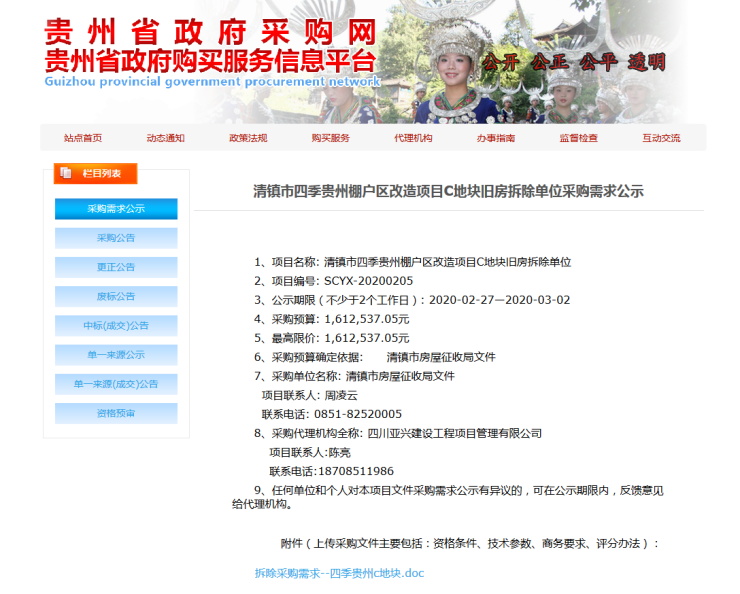Click the 项目名称 line text
Viewport: 740px width, 594px height.
tap(412, 262)
